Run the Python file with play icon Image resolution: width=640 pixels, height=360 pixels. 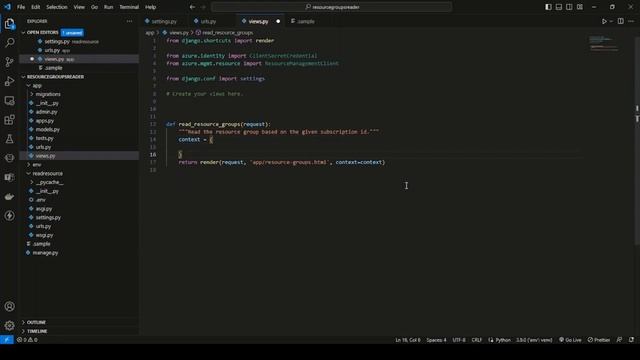point(604,21)
